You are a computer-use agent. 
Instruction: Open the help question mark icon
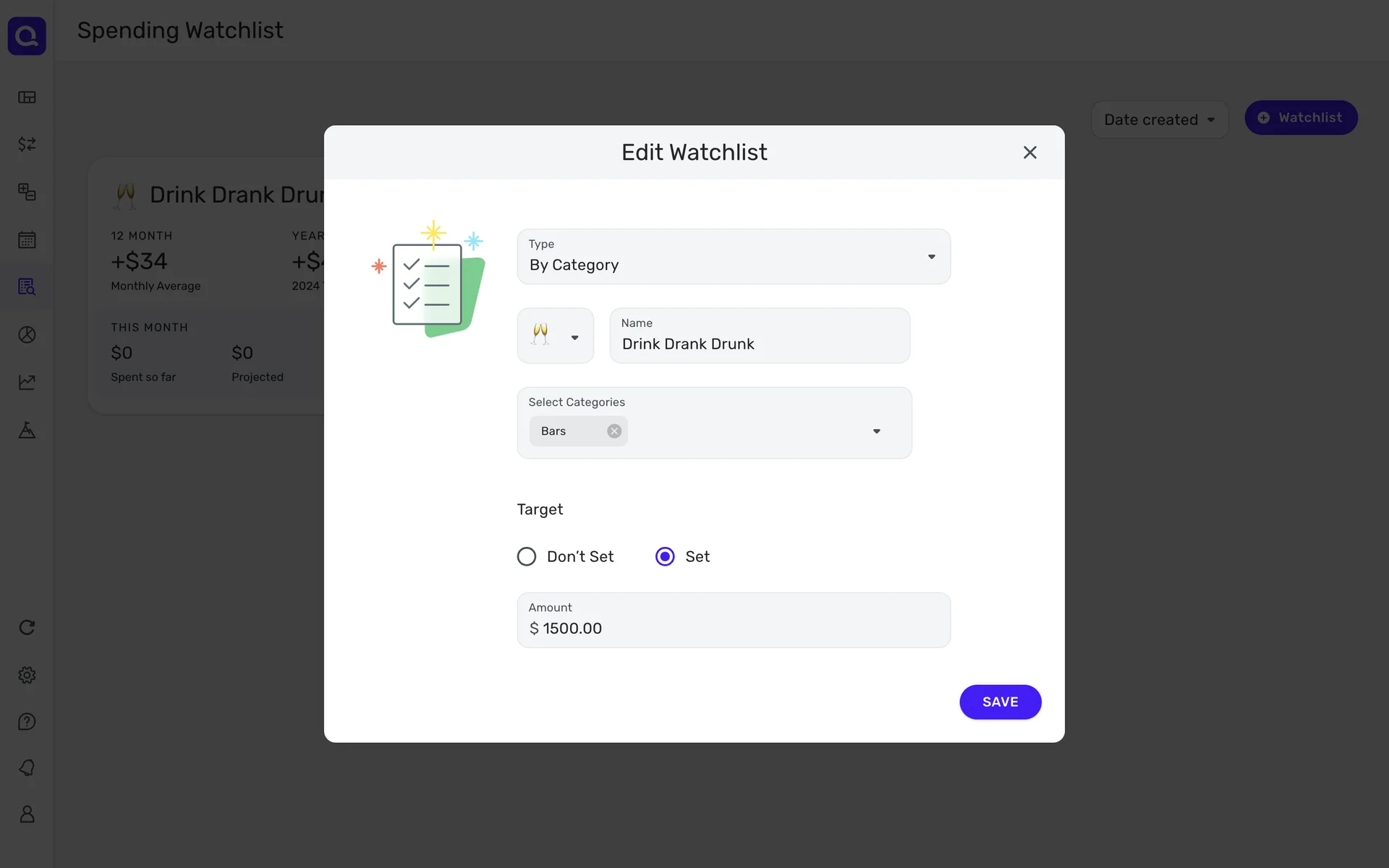click(x=27, y=722)
